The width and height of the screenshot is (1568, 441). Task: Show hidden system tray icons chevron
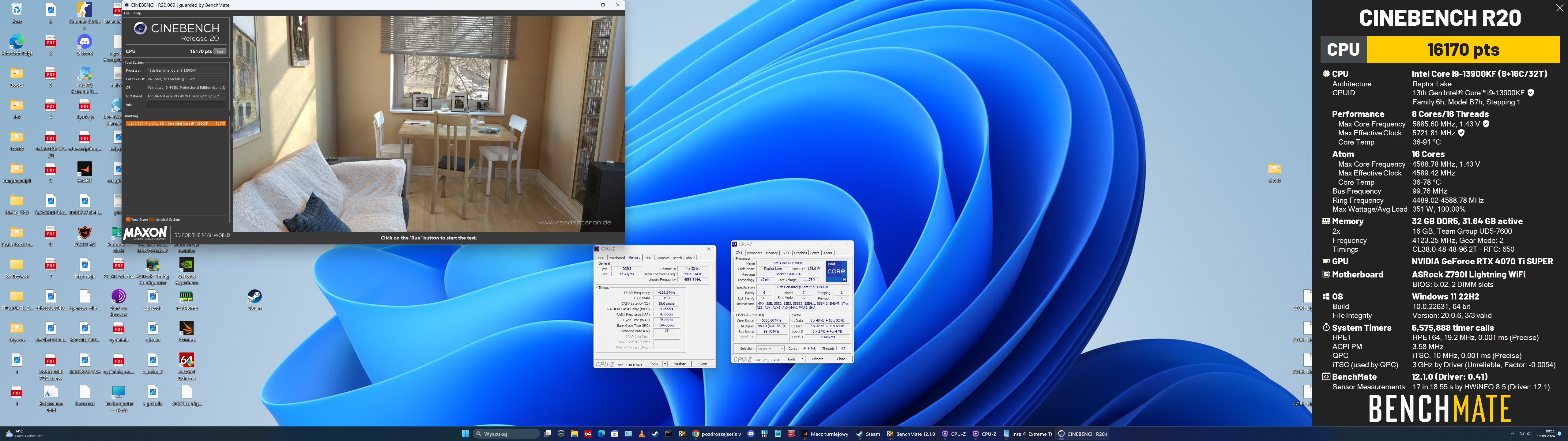click(1513, 434)
